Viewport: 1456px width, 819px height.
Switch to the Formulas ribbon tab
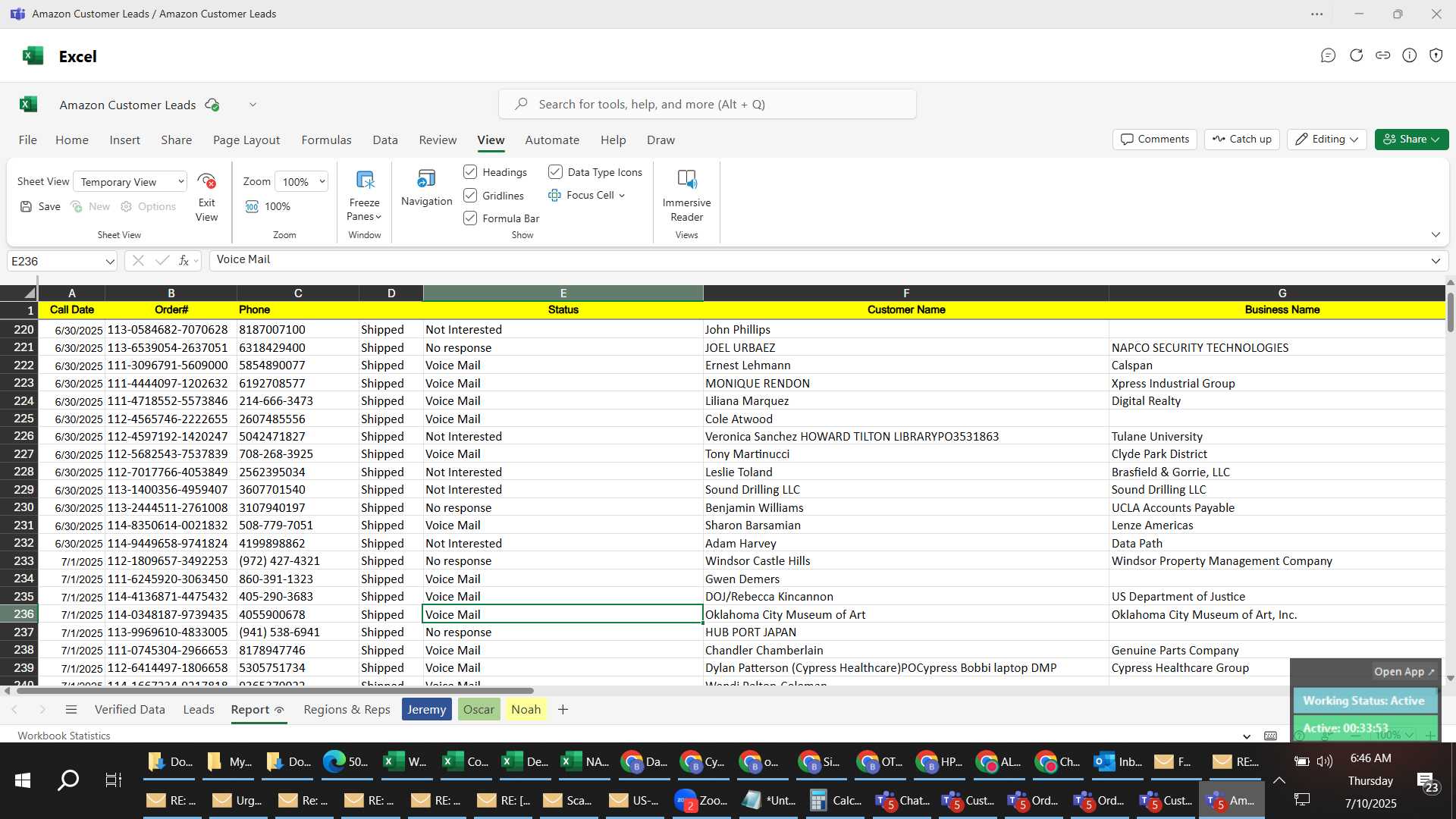coord(326,140)
